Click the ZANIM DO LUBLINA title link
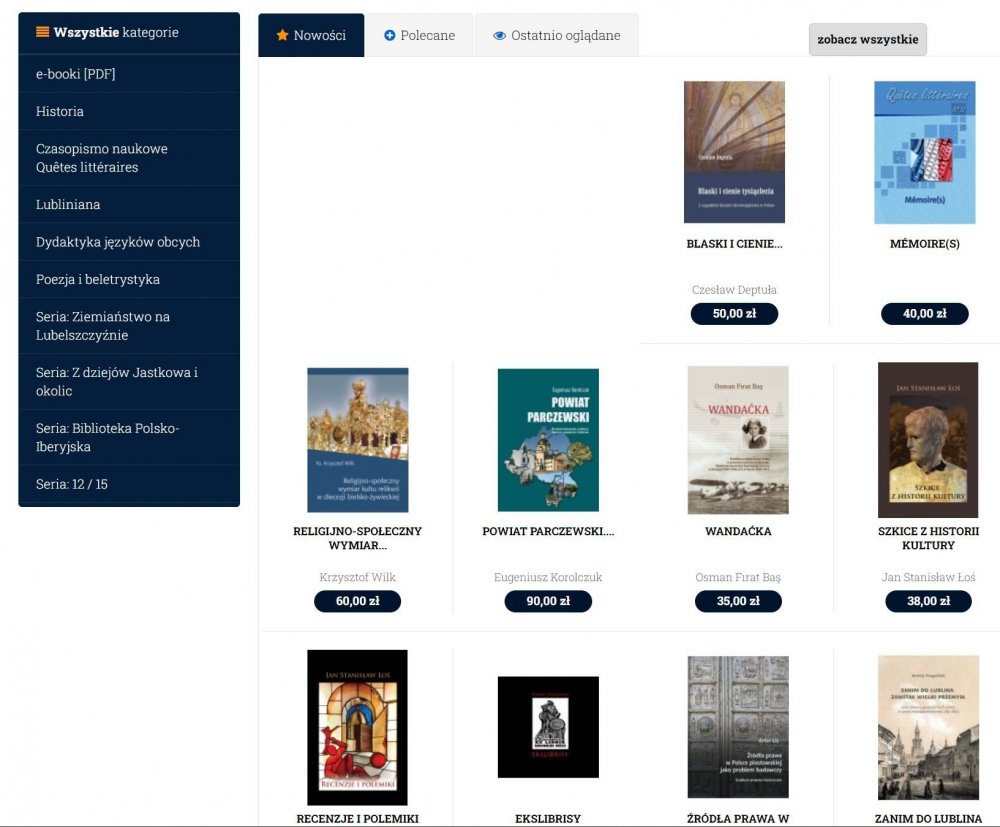1000x827 pixels. (928, 819)
